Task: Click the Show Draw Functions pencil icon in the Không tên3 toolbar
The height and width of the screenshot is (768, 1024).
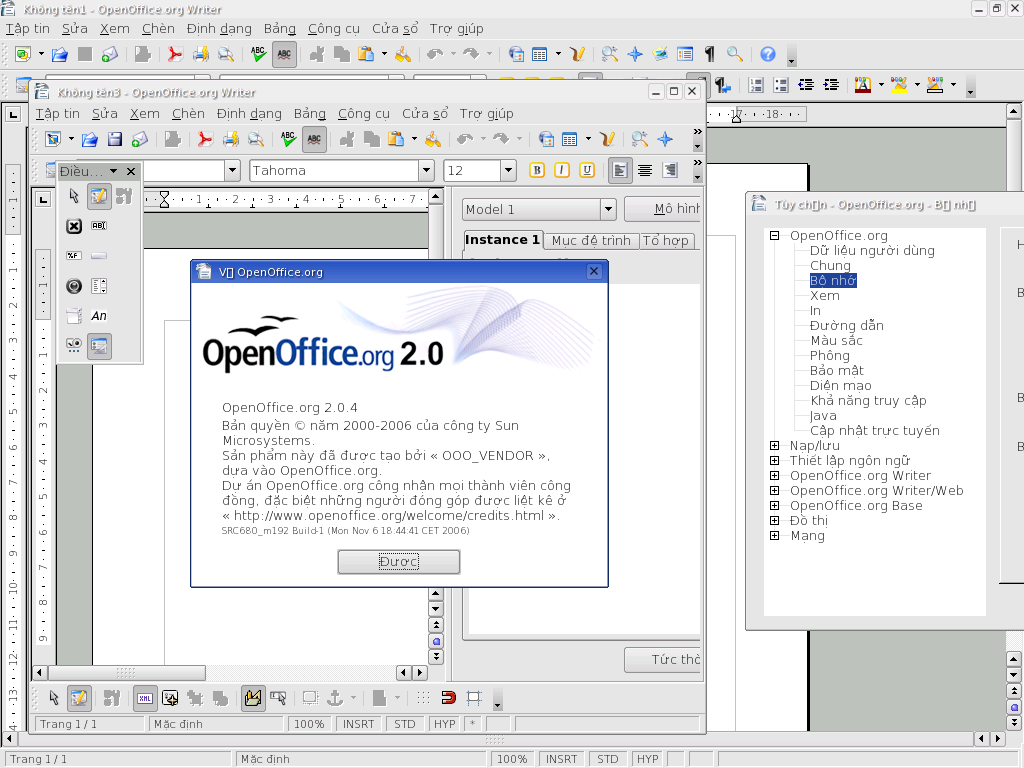Action: pyautogui.click(x=607, y=139)
